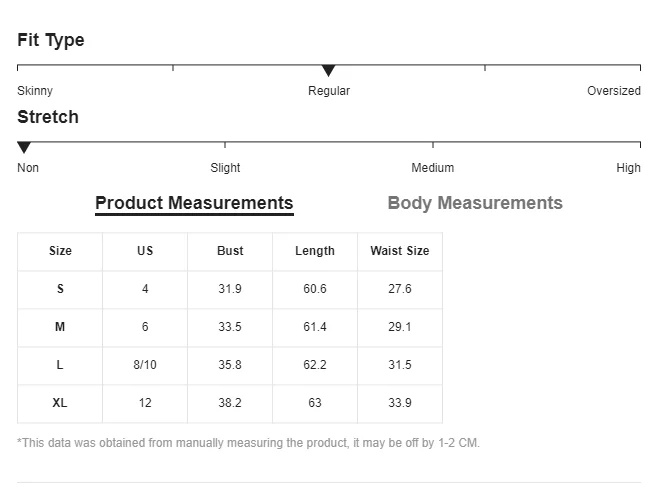Screen dimensions: 660x492
Task: Click the High stretch label
Action: pos(628,168)
